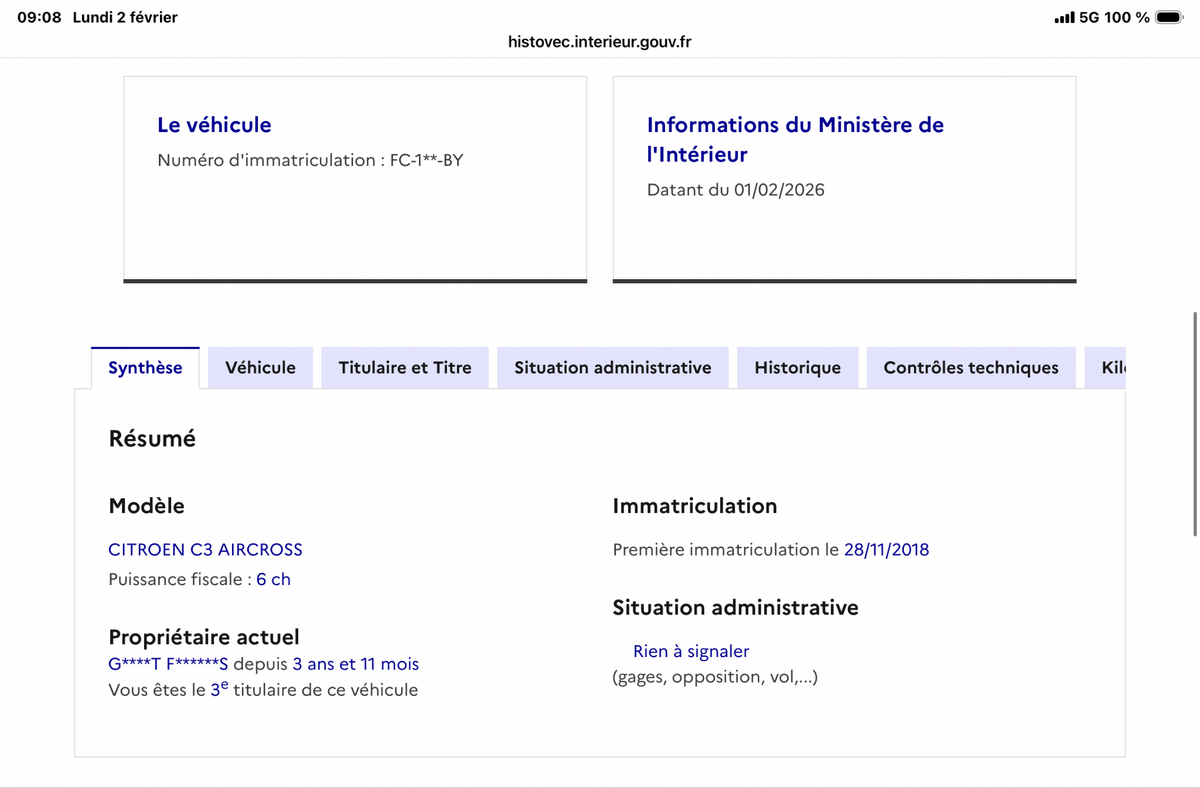Click the Le véhicule card heading
This screenshot has height=788, width=1200.
click(214, 124)
